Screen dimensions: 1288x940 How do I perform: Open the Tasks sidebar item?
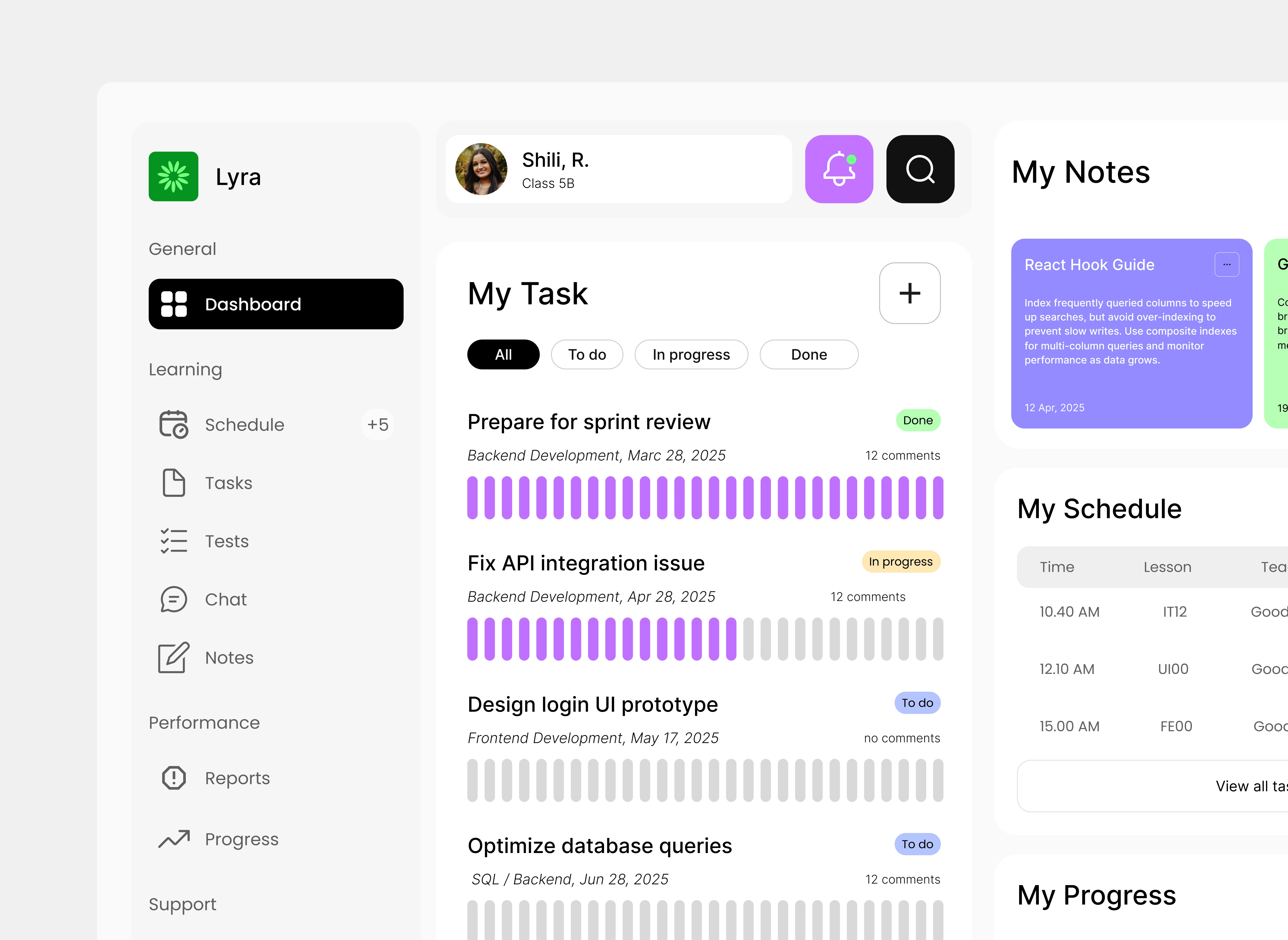point(228,483)
